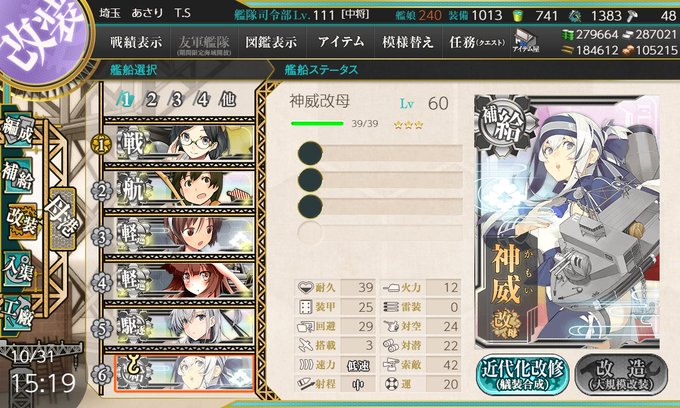Open the 工廠 factory sidebar icon

click(18, 313)
